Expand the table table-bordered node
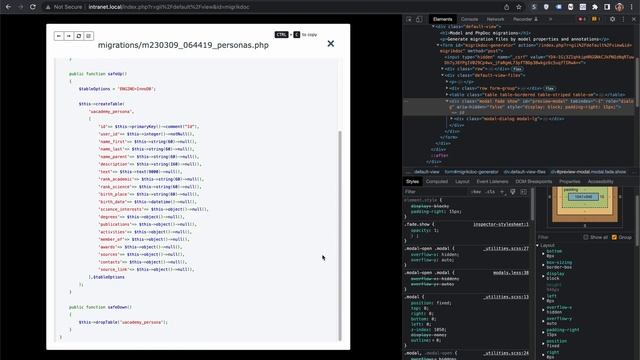Image resolution: width=640 pixels, height=360 pixels. [x=447, y=95]
